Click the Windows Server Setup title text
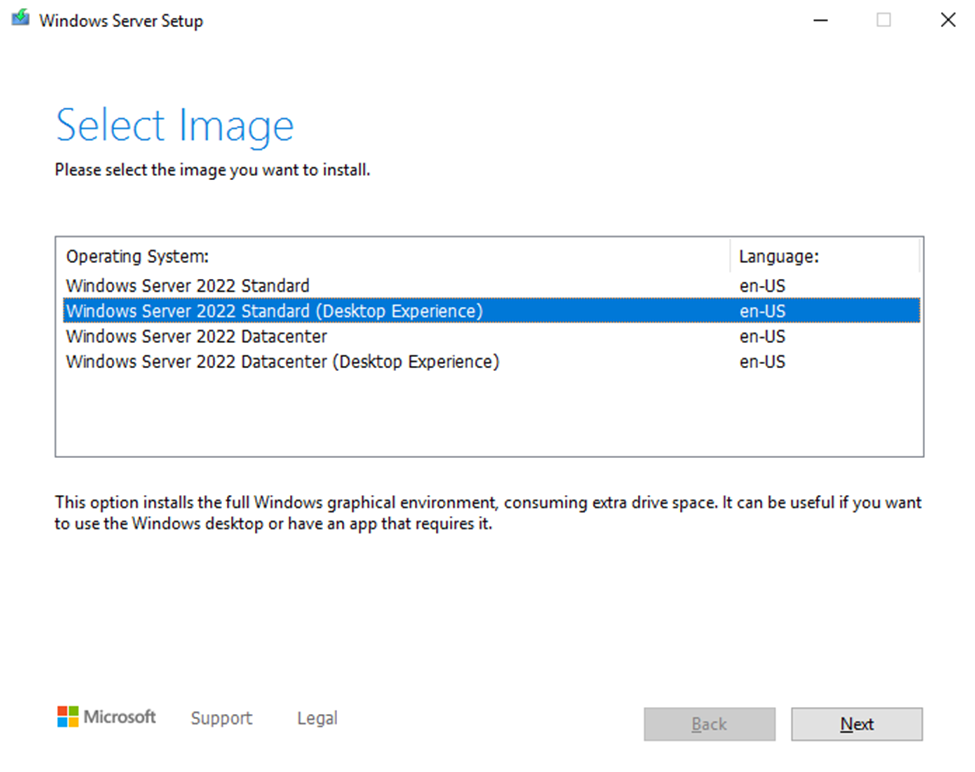The image size is (975, 772). (121, 21)
